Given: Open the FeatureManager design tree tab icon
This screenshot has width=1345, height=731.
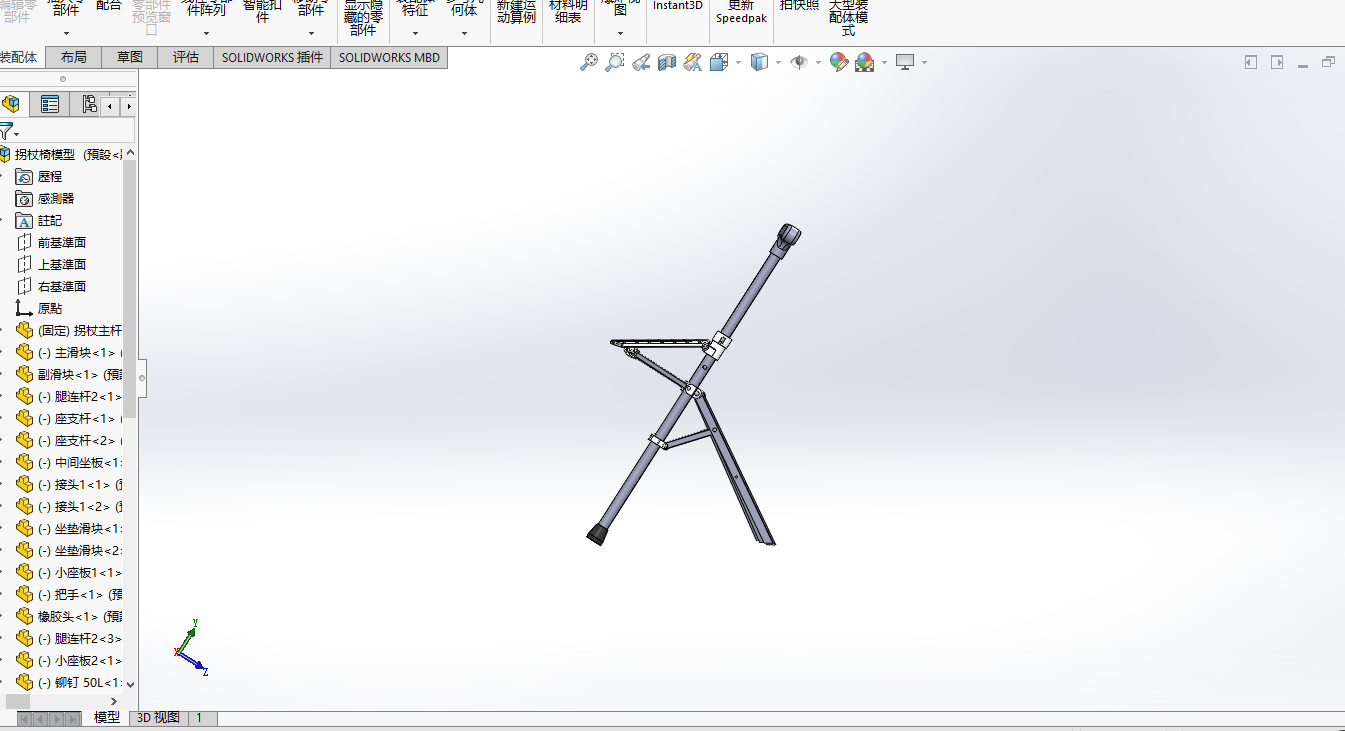Looking at the screenshot, I should pyautogui.click(x=12, y=104).
